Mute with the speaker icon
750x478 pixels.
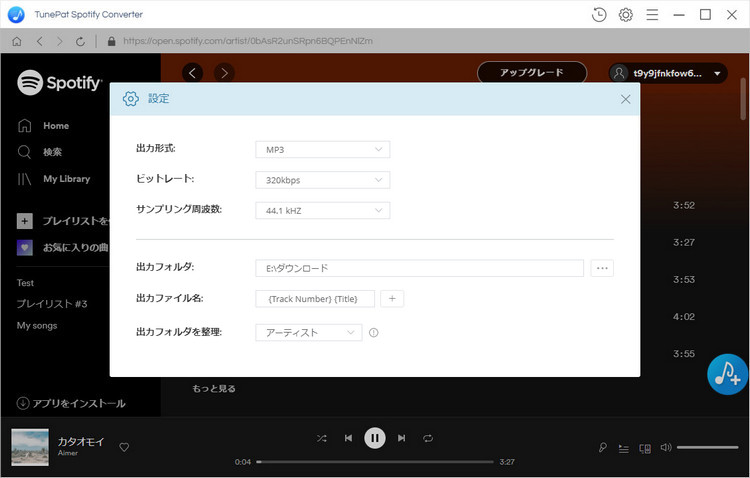tap(666, 447)
